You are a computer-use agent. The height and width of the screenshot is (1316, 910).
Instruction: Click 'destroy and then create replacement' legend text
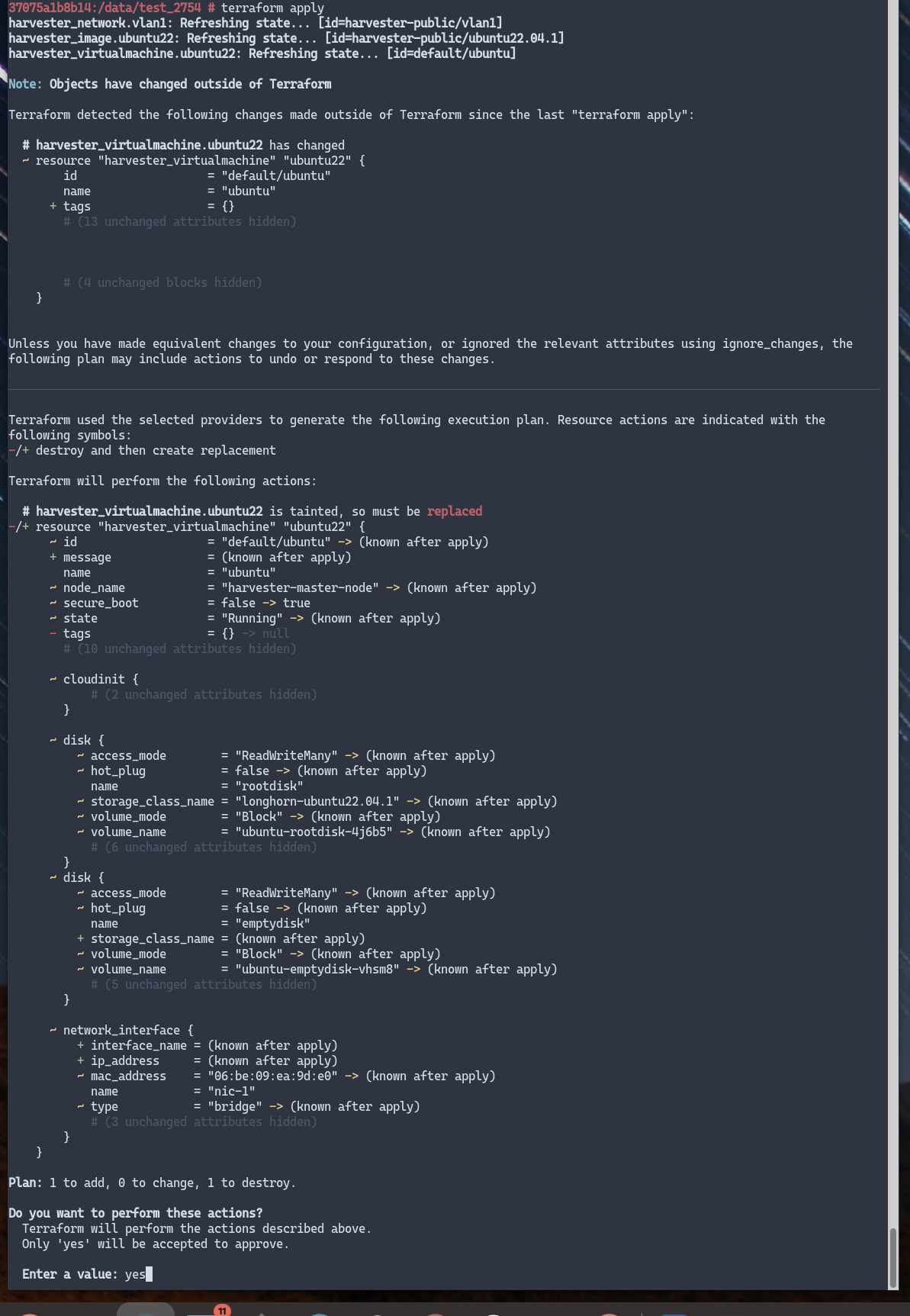tap(156, 450)
